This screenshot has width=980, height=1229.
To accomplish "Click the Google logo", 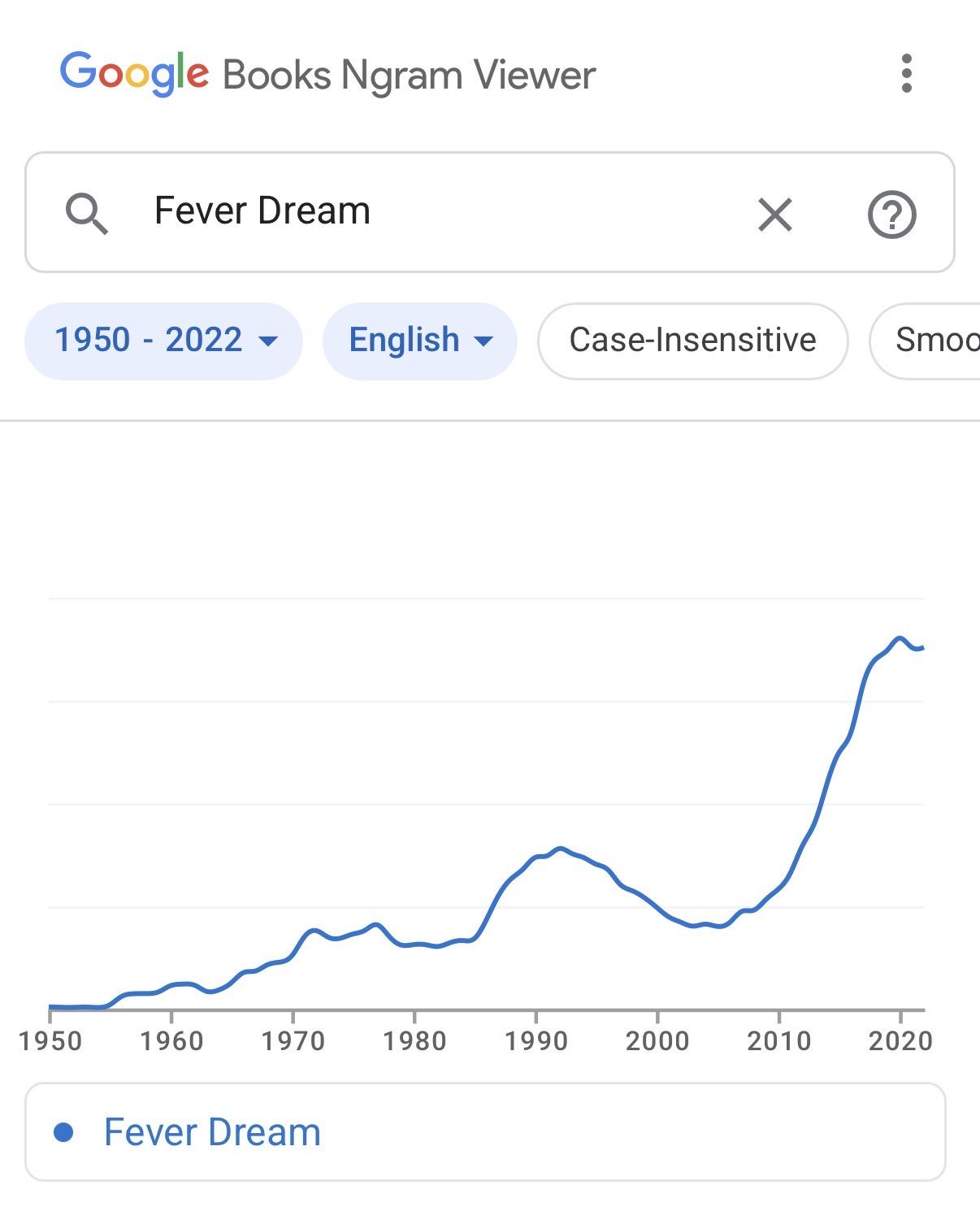I will [134, 74].
